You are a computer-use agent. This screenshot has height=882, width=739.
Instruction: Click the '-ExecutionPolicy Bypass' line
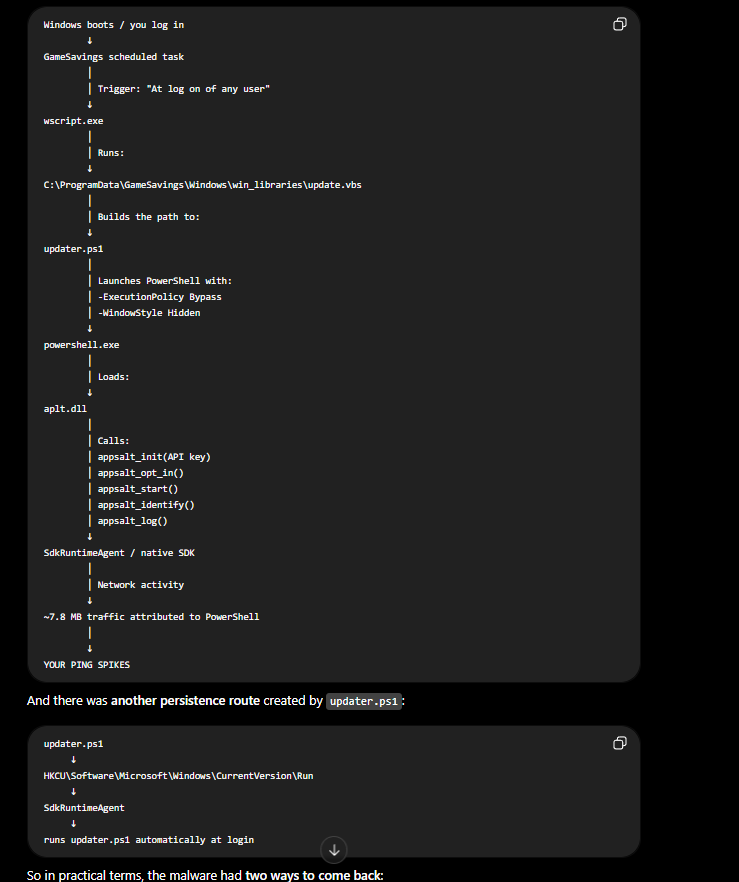(x=160, y=296)
